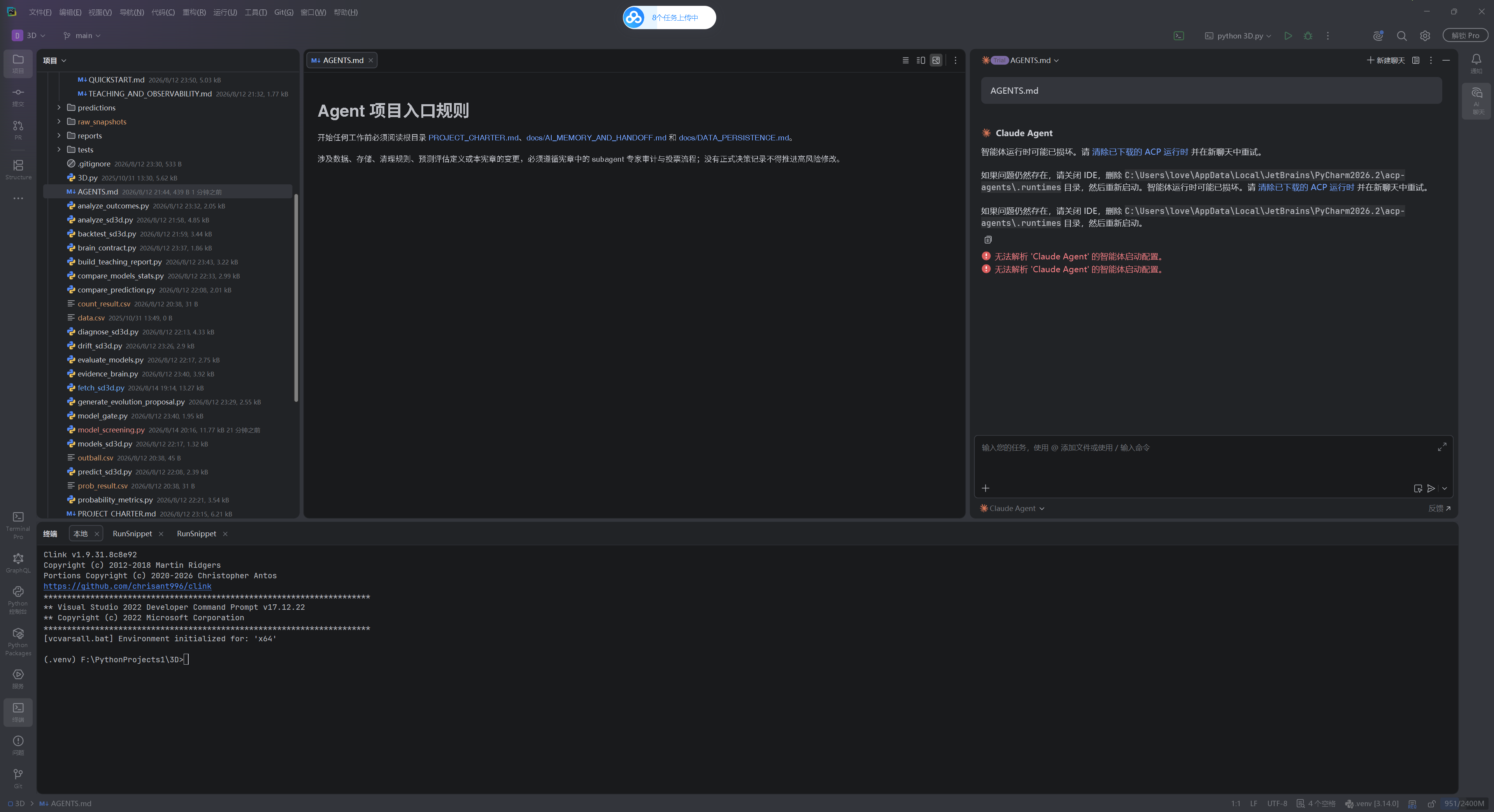Open the Project tool window icon
Screen dimensions: 1494x812
18,63
